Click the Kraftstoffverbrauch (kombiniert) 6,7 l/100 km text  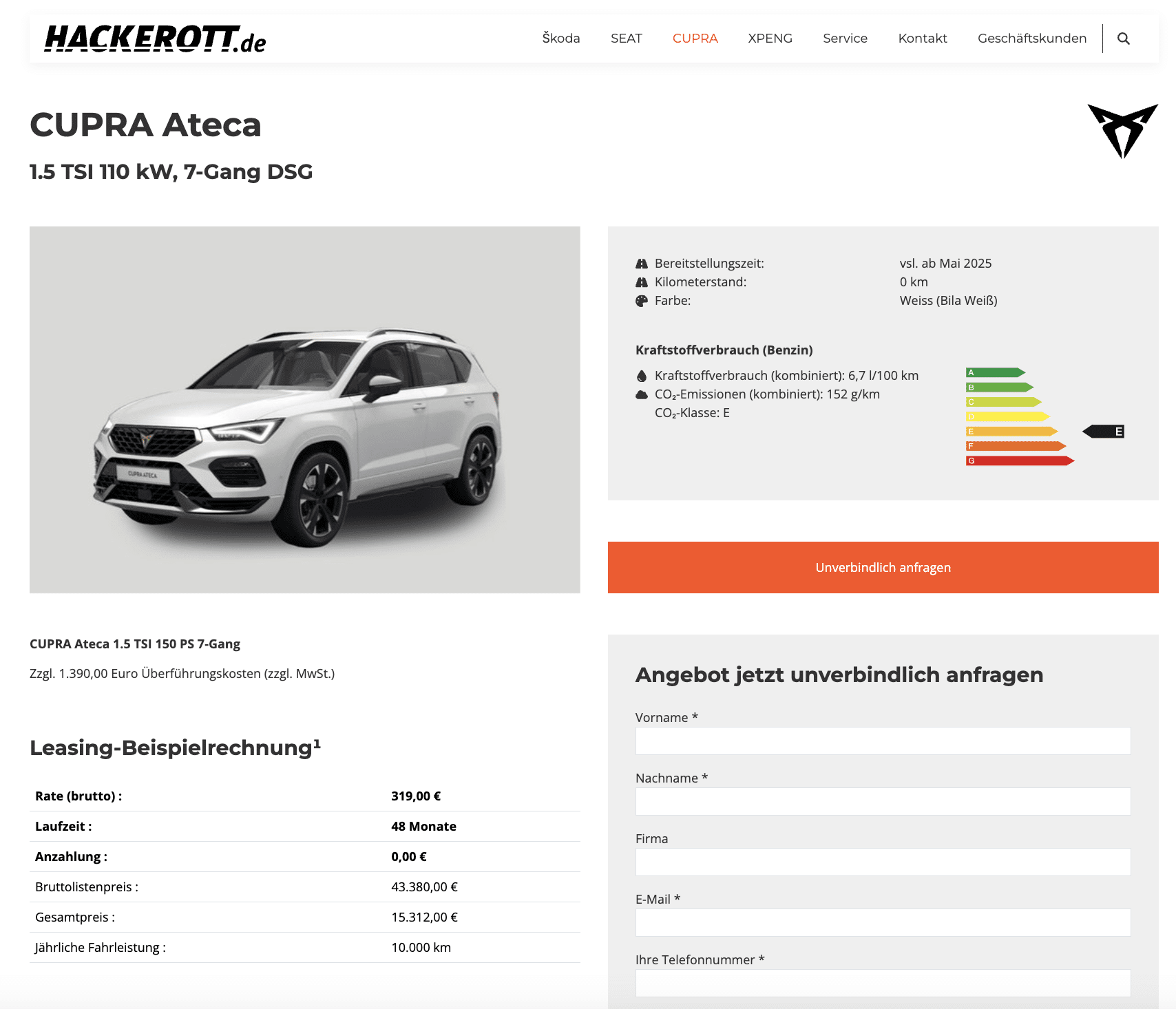coord(786,376)
